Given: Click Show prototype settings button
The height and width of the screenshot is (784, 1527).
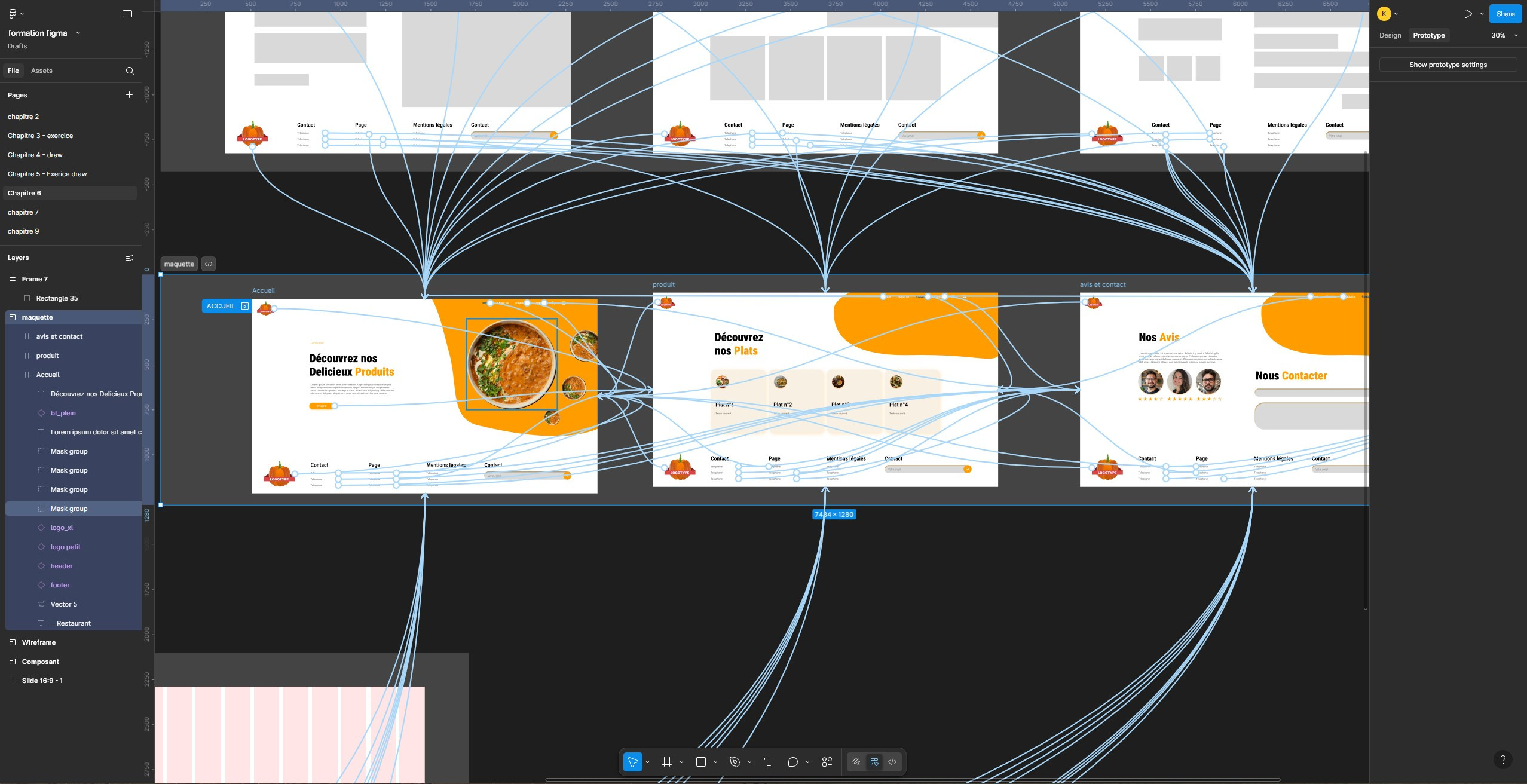Looking at the screenshot, I should tap(1448, 65).
